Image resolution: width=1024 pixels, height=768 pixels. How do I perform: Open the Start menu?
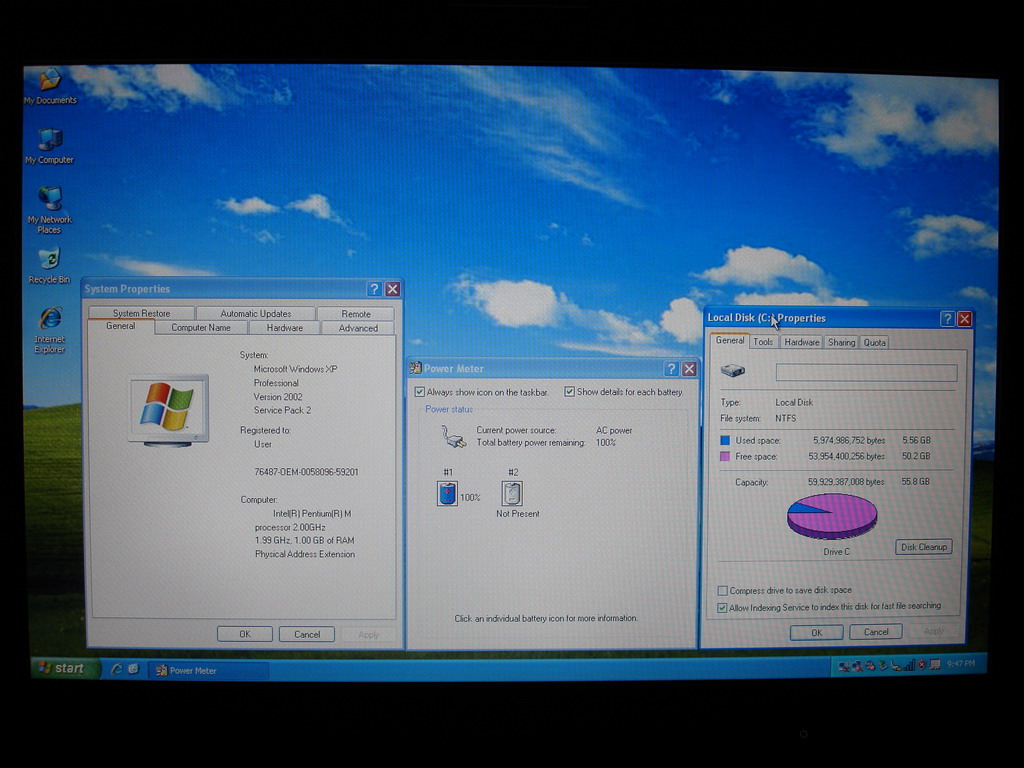point(65,668)
